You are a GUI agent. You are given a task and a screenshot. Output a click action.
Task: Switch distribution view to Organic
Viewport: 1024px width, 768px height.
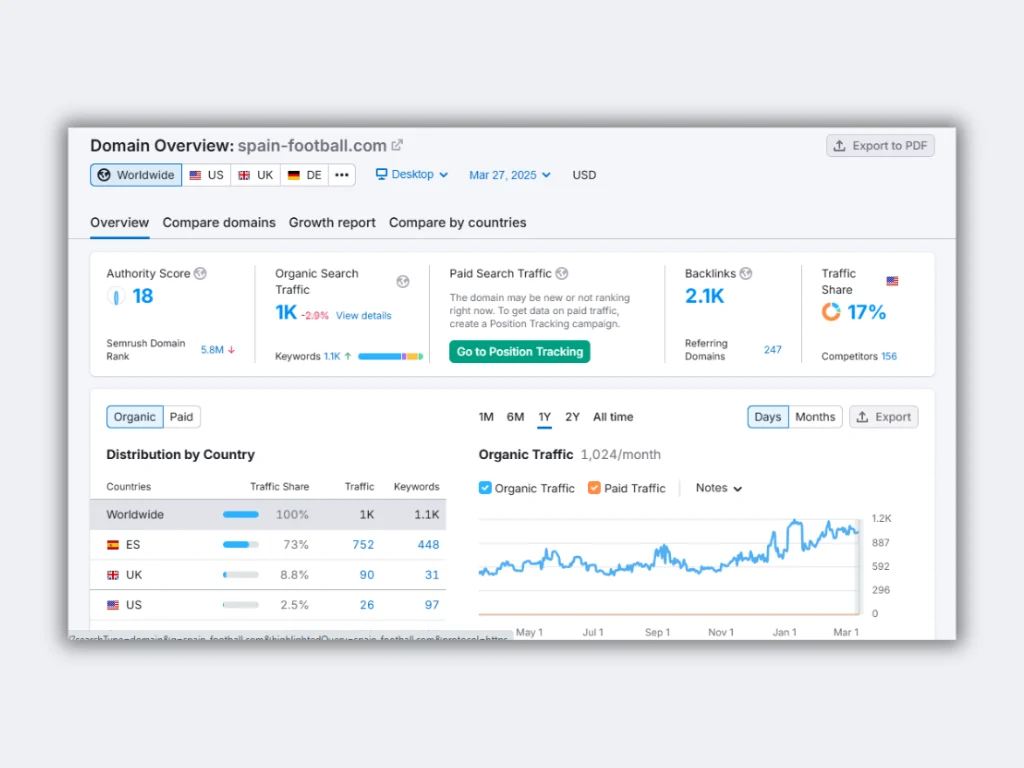pyautogui.click(x=135, y=417)
